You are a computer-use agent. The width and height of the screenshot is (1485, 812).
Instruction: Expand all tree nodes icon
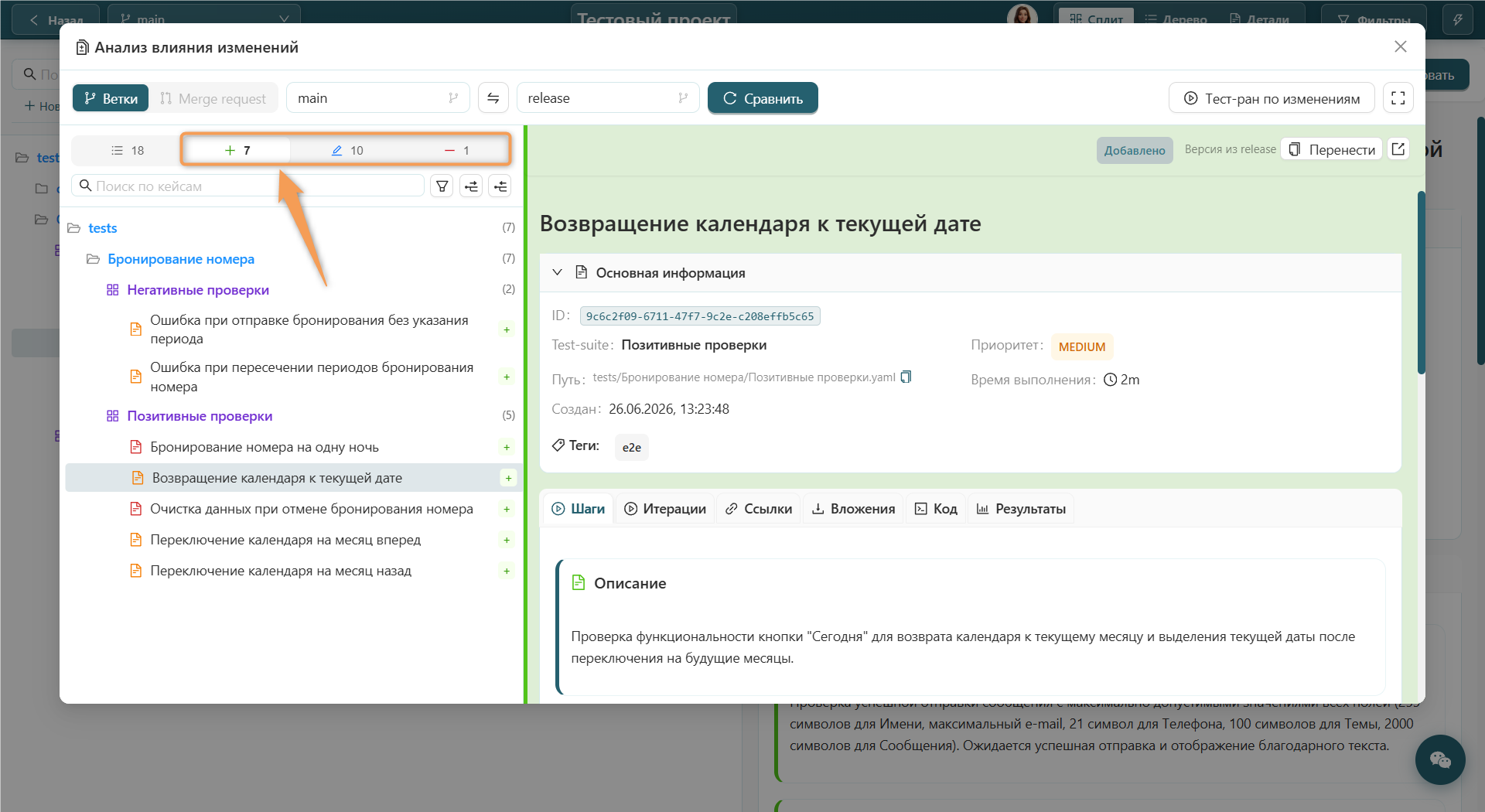click(471, 186)
